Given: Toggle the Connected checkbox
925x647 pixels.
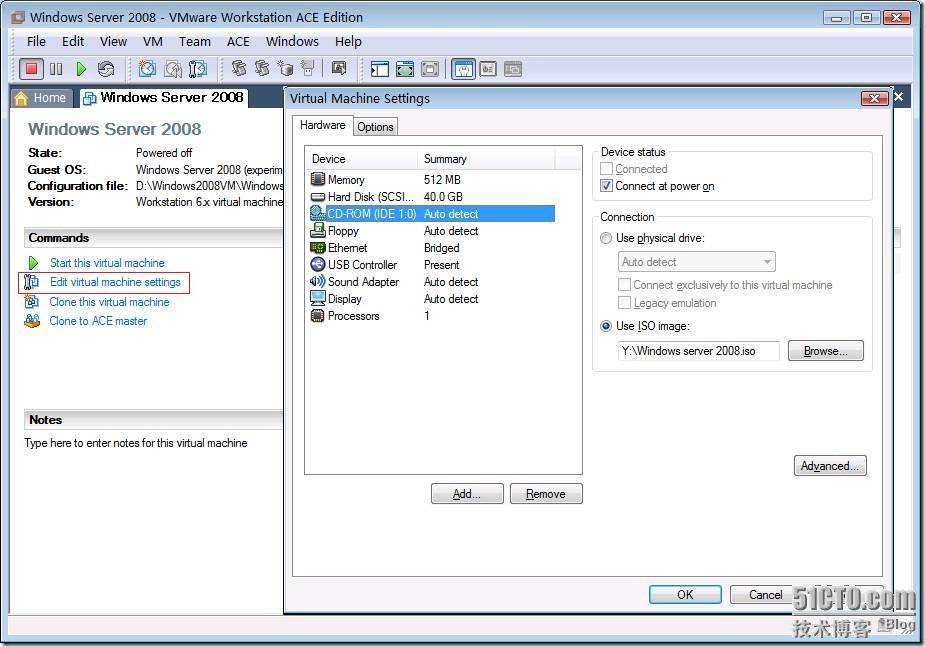Looking at the screenshot, I should click(x=606, y=169).
